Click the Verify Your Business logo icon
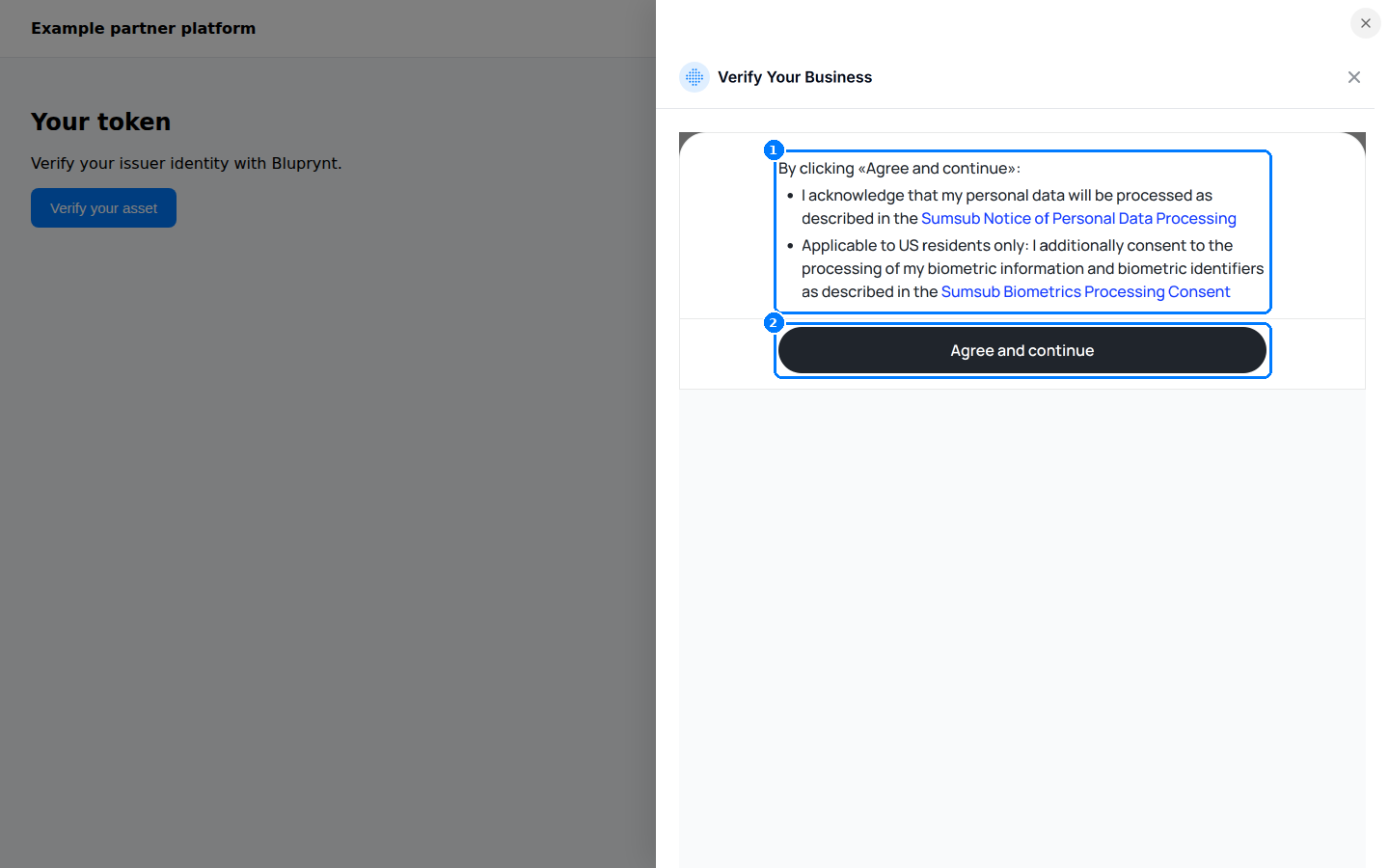1389x868 pixels. click(x=694, y=77)
